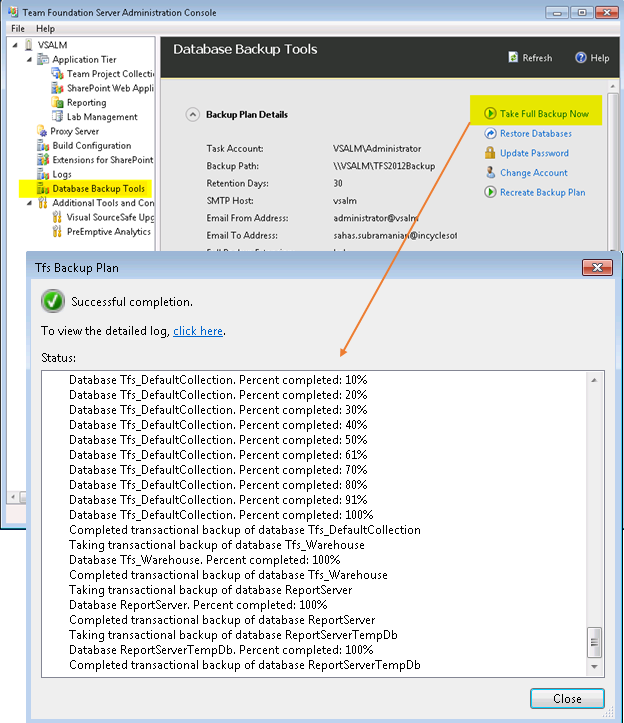Screen dimensions: 624x723
Task: Click the Refresh icon in header
Action: tap(512, 58)
